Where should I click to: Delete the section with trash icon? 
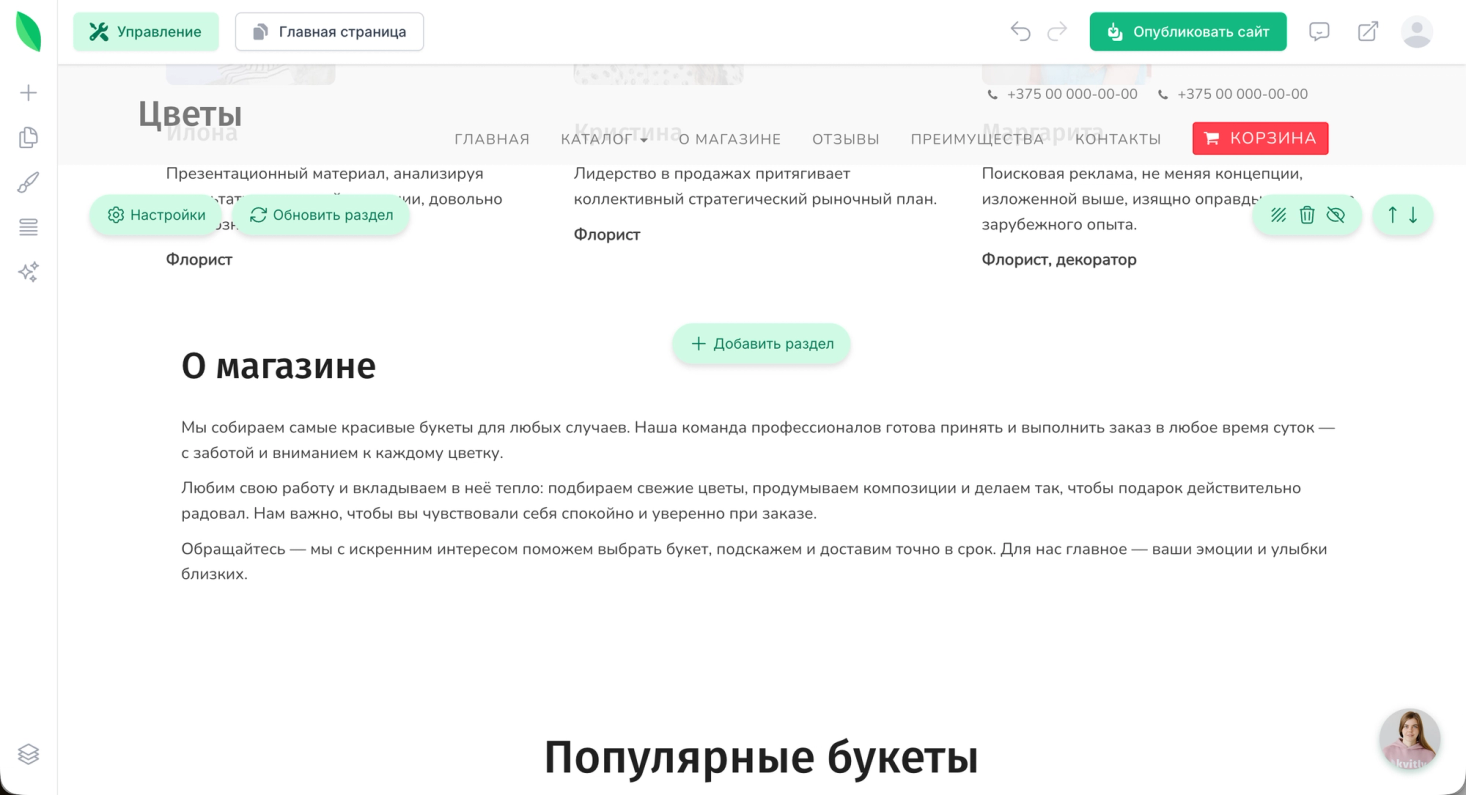(x=1307, y=215)
